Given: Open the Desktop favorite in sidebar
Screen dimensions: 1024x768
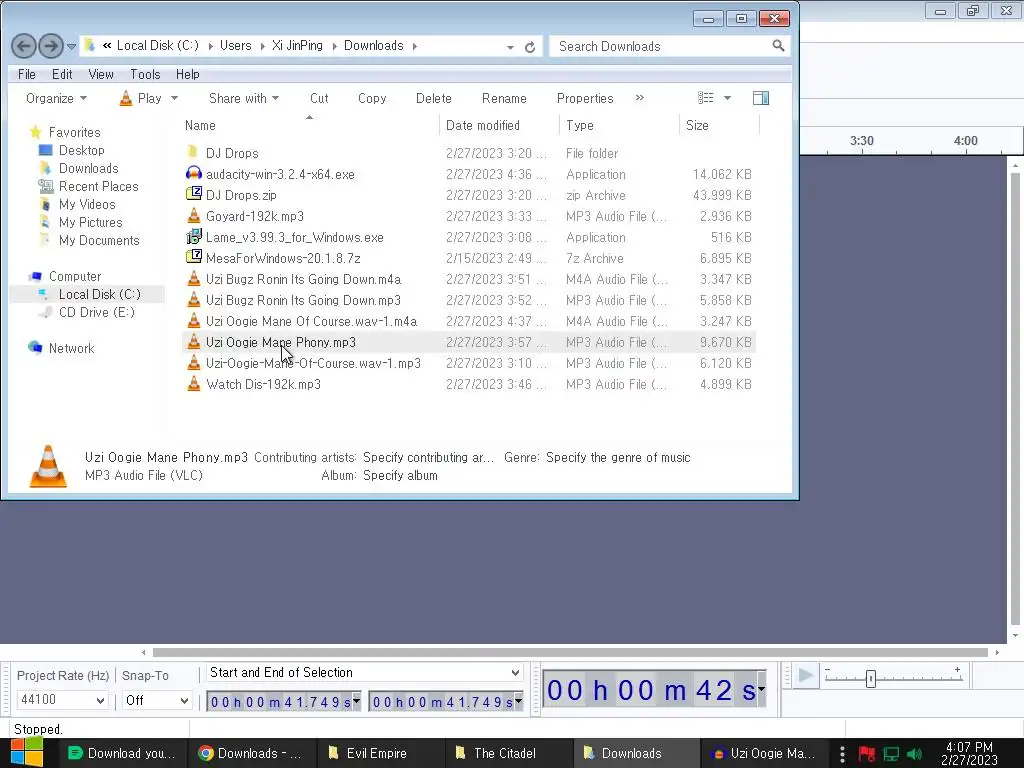Looking at the screenshot, I should (x=81, y=150).
